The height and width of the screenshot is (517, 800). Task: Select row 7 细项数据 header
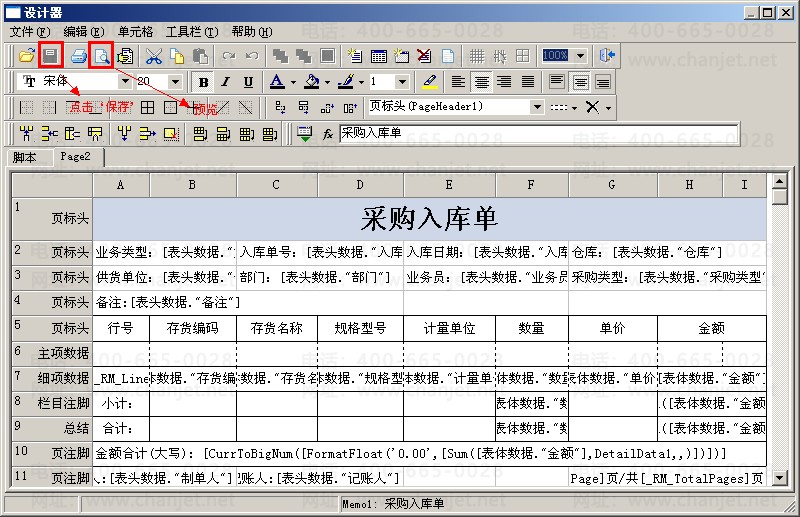52,379
